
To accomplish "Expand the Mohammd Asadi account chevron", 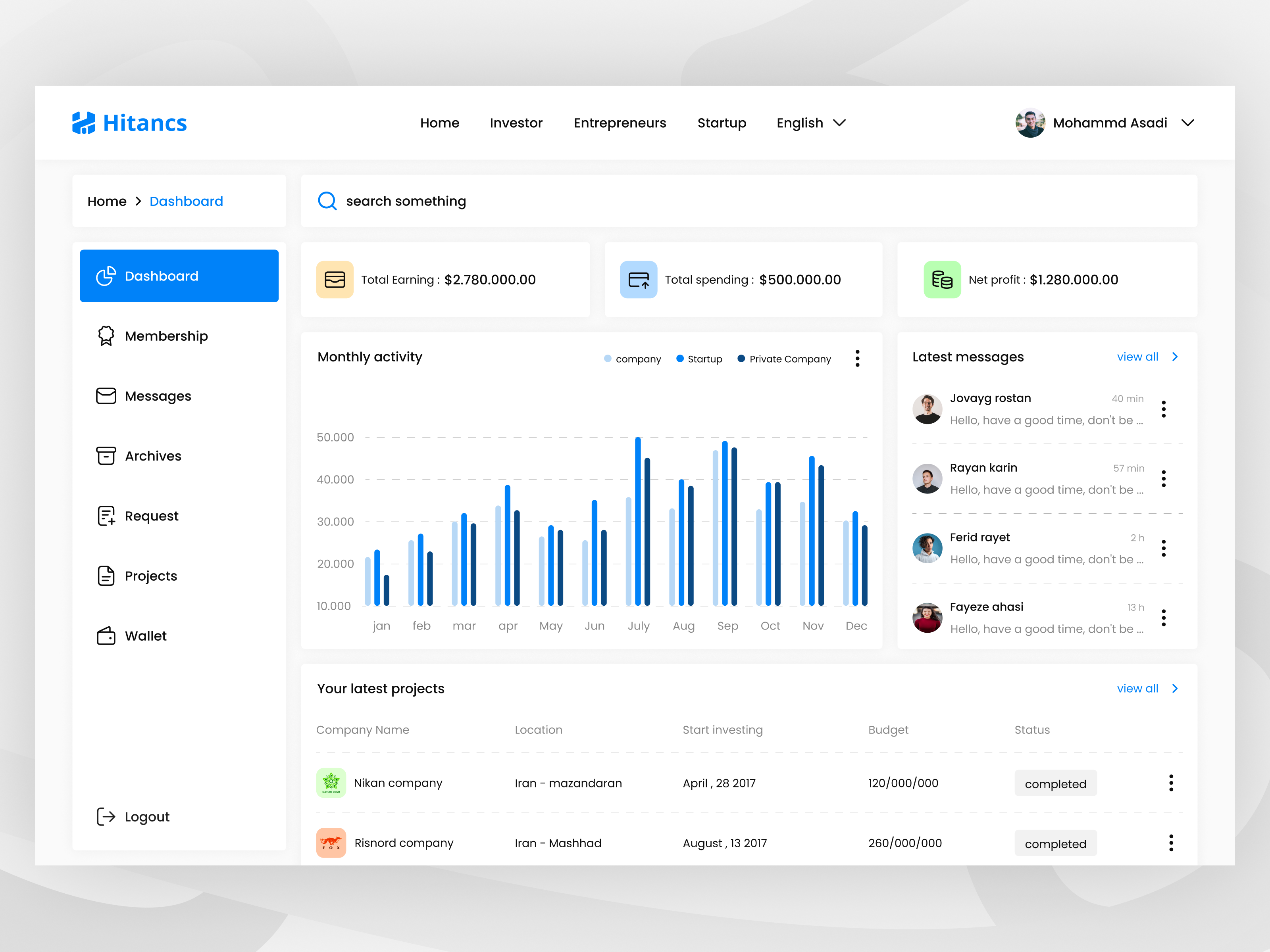I will click(x=1188, y=123).
